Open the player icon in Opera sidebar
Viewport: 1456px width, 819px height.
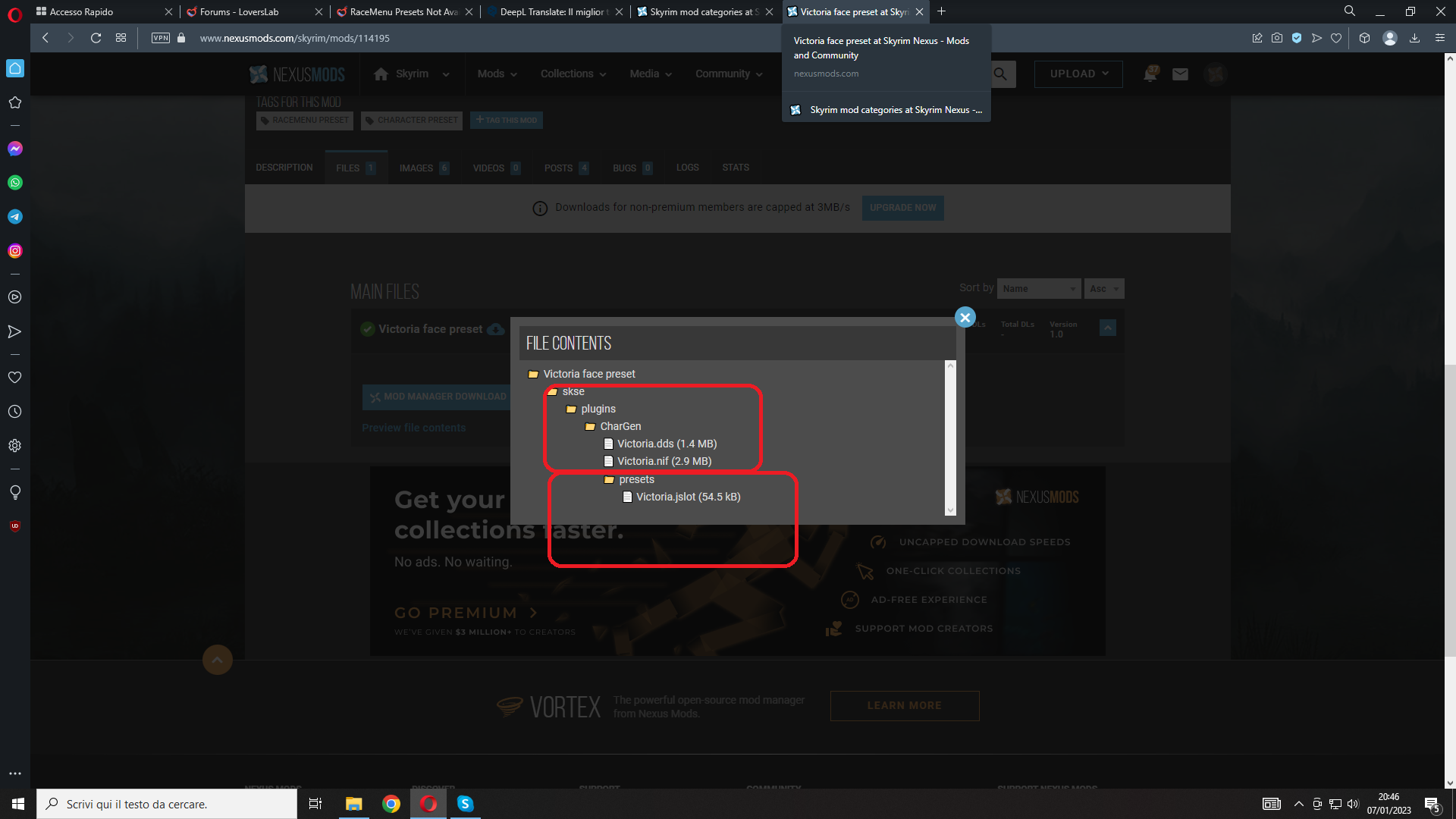pos(15,297)
